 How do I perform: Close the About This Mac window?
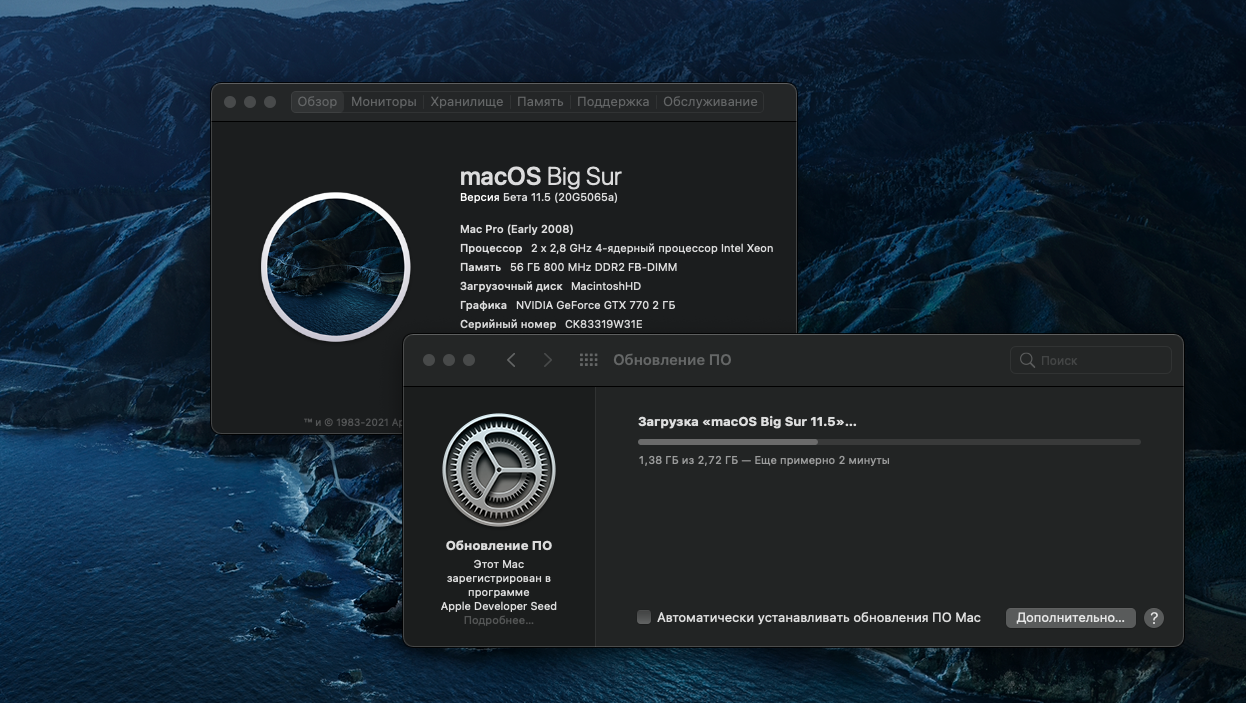click(x=230, y=102)
